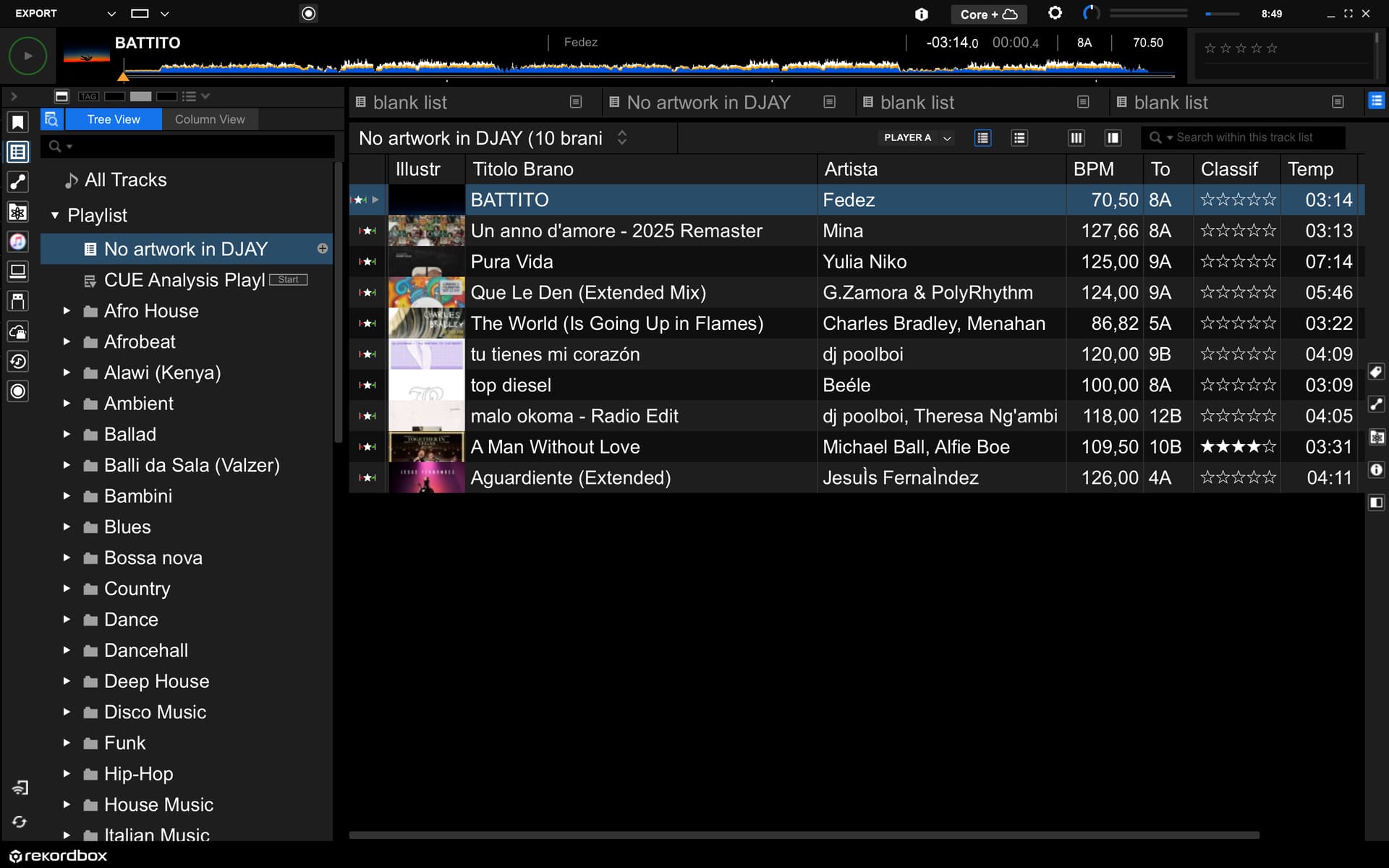Open the USB device browser icon
Screen dimensions: 1389x868
coord(18,301)
